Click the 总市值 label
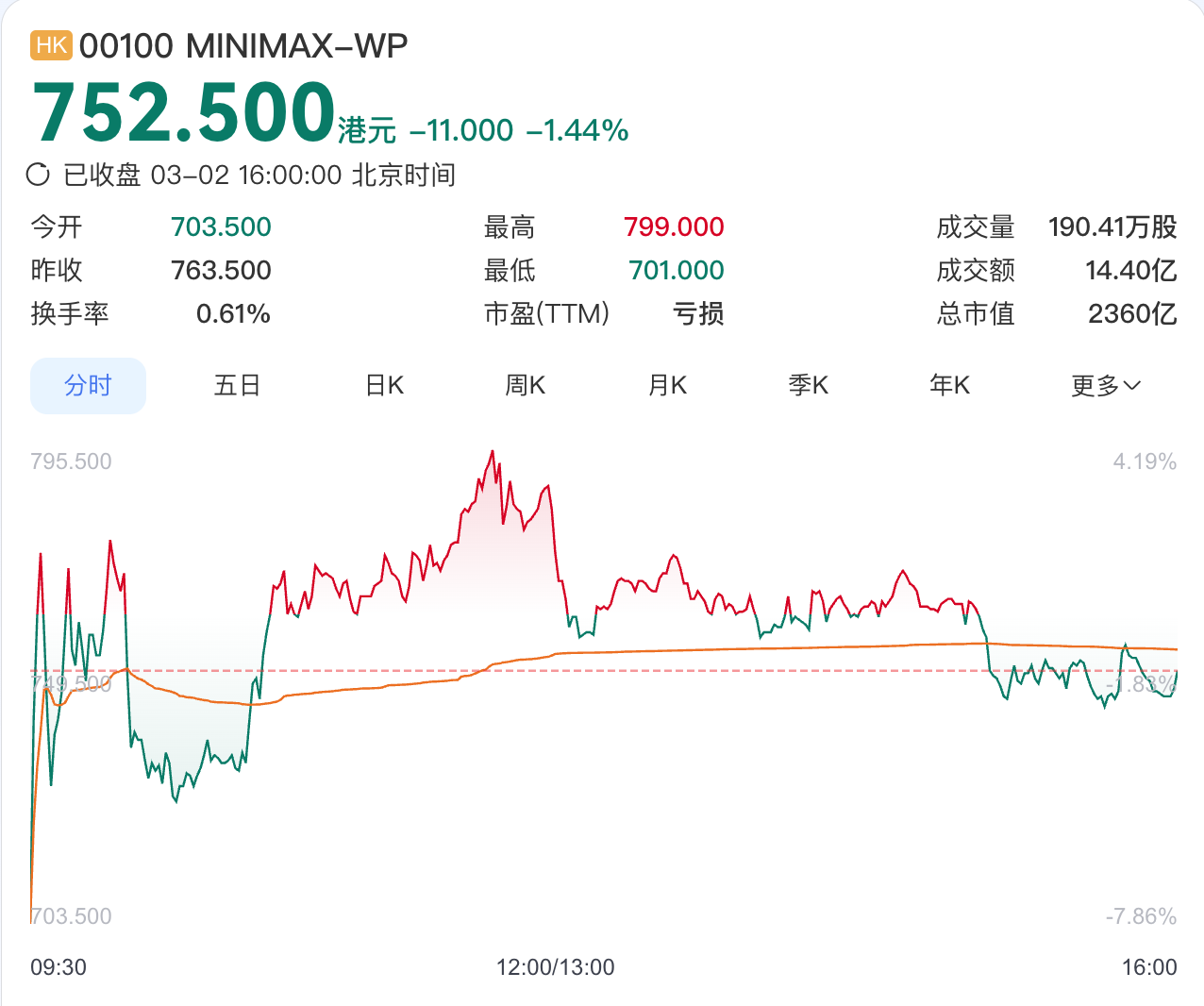 pos(976,313)
